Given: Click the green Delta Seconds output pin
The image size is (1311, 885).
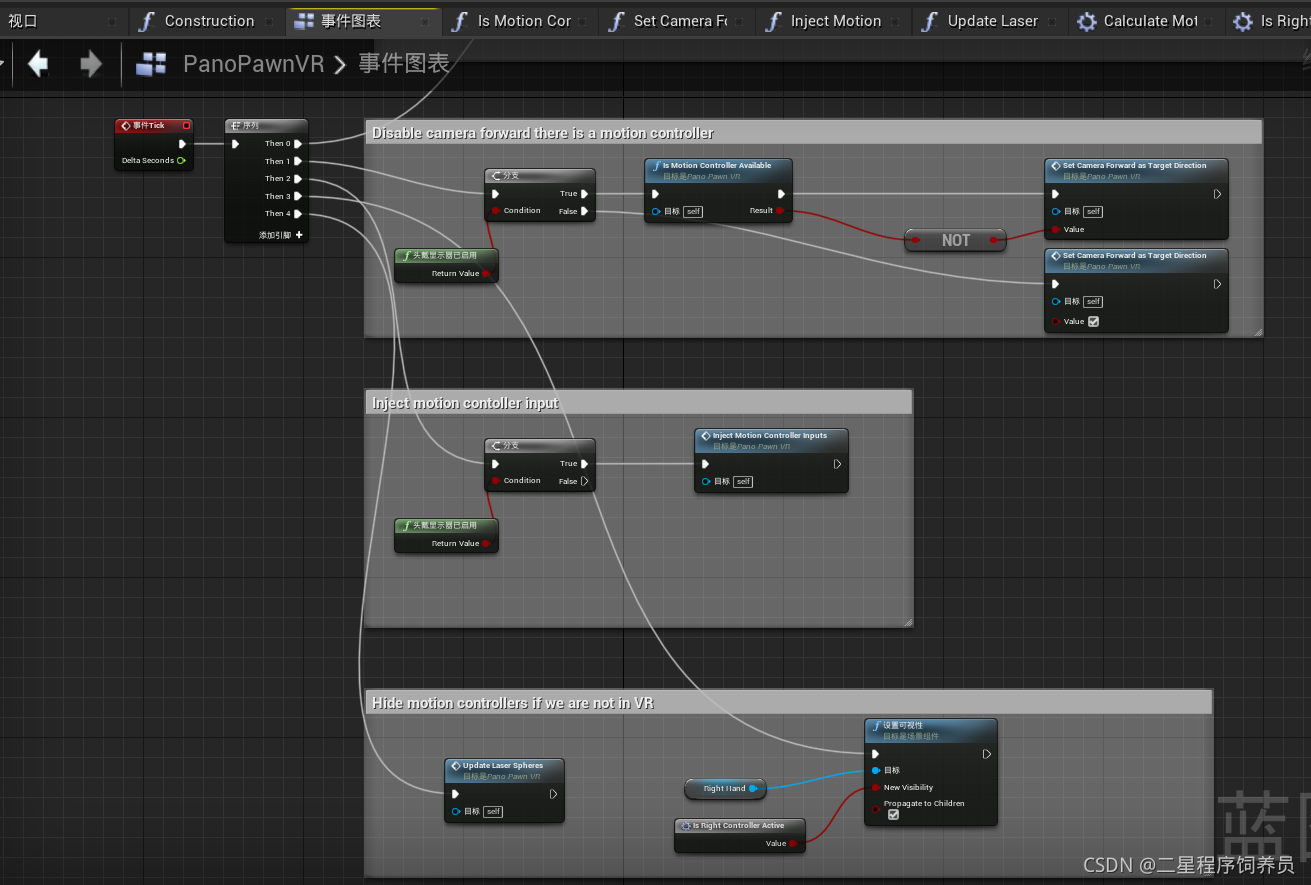Looking at the screenshot, I should tap(181, 160).
